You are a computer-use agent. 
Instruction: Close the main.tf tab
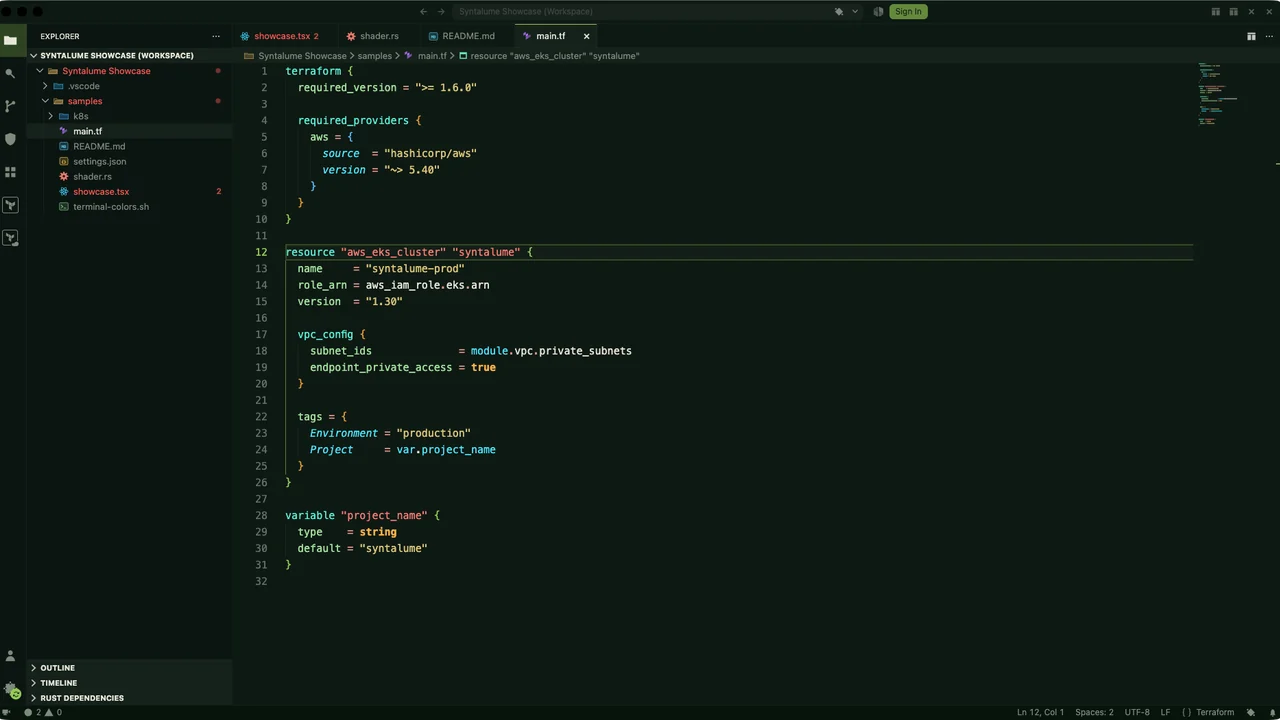(586, 36)
